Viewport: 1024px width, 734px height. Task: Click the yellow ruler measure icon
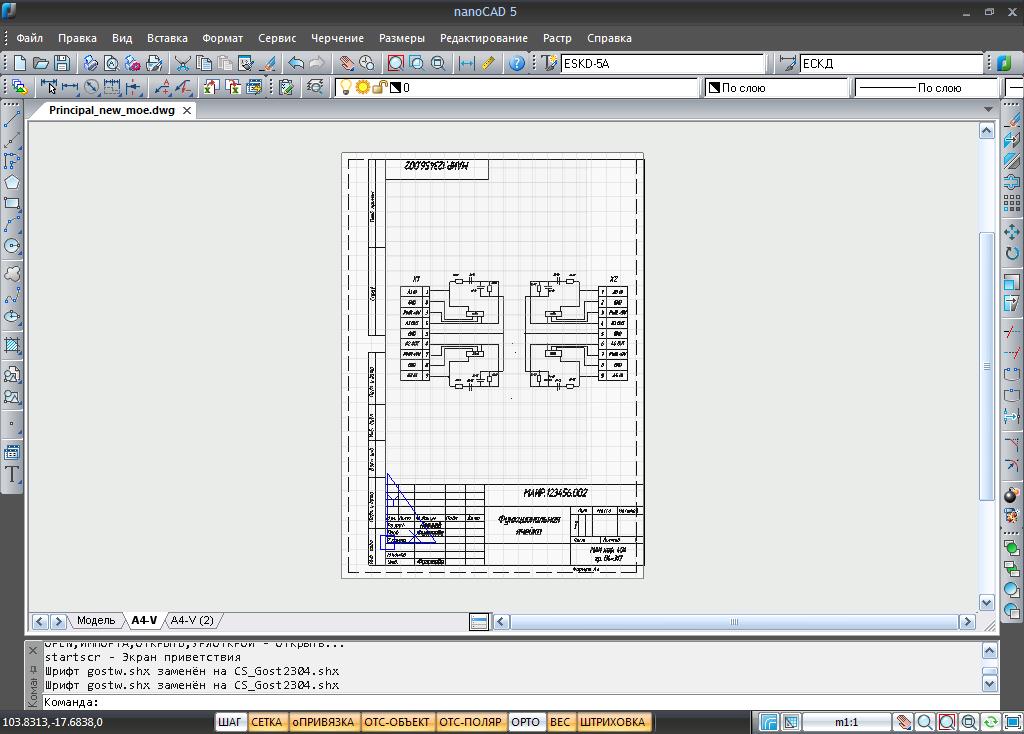point(488,63)
